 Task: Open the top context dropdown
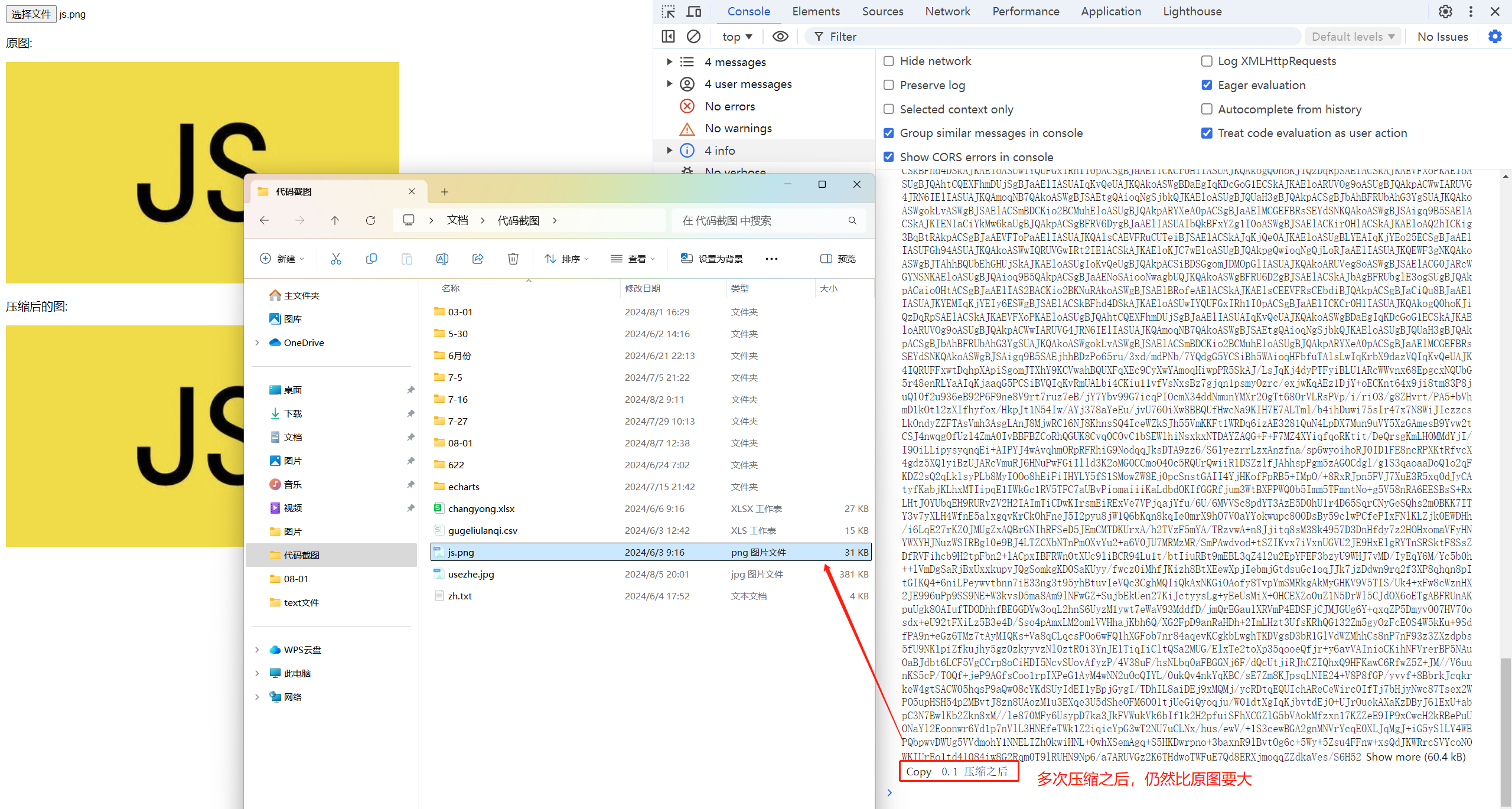coord(737,37)
